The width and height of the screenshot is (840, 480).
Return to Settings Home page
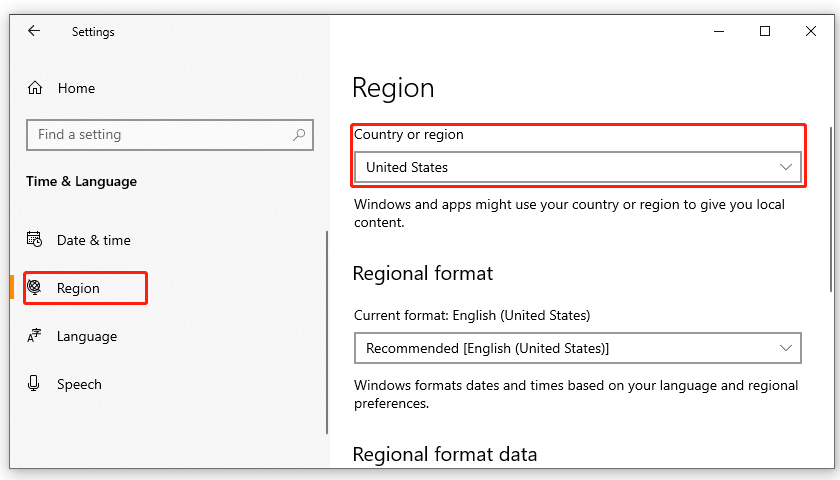pos(76,88)
